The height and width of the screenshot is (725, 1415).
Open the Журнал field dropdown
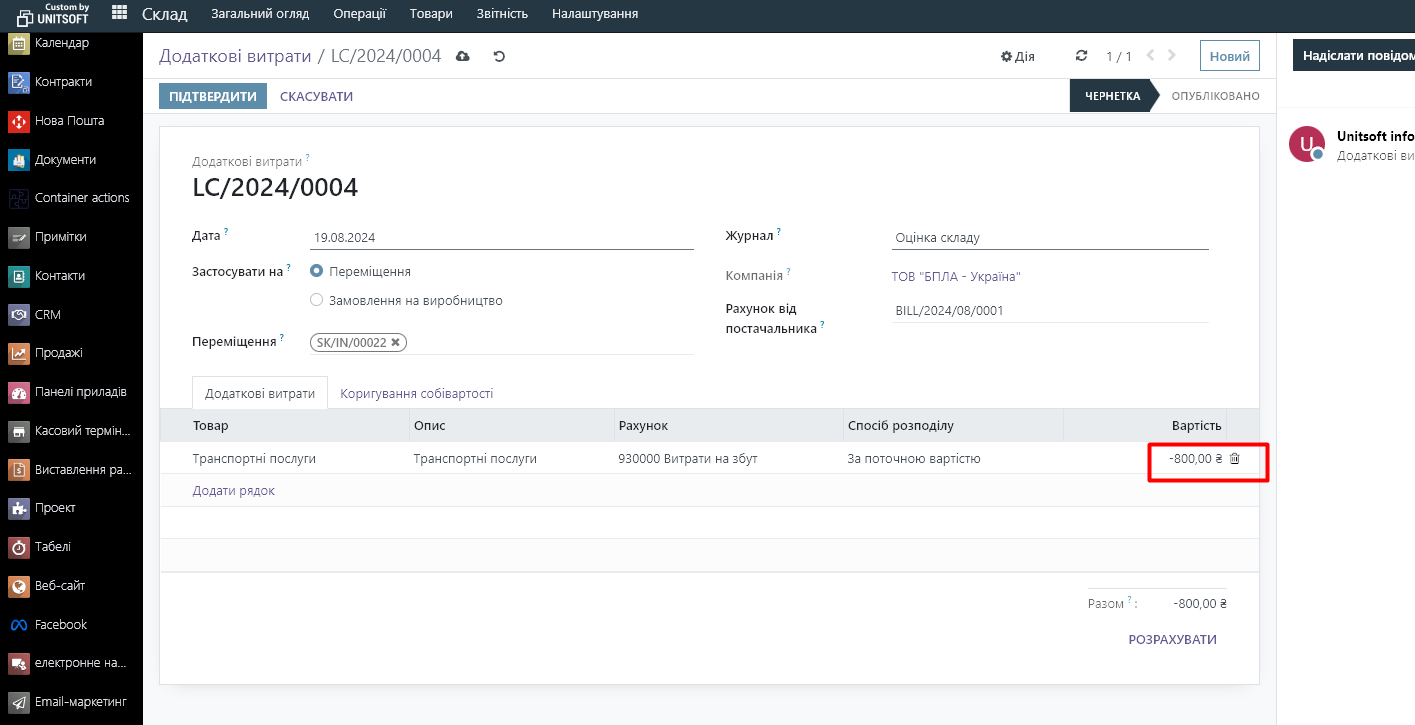point(1050,238)
